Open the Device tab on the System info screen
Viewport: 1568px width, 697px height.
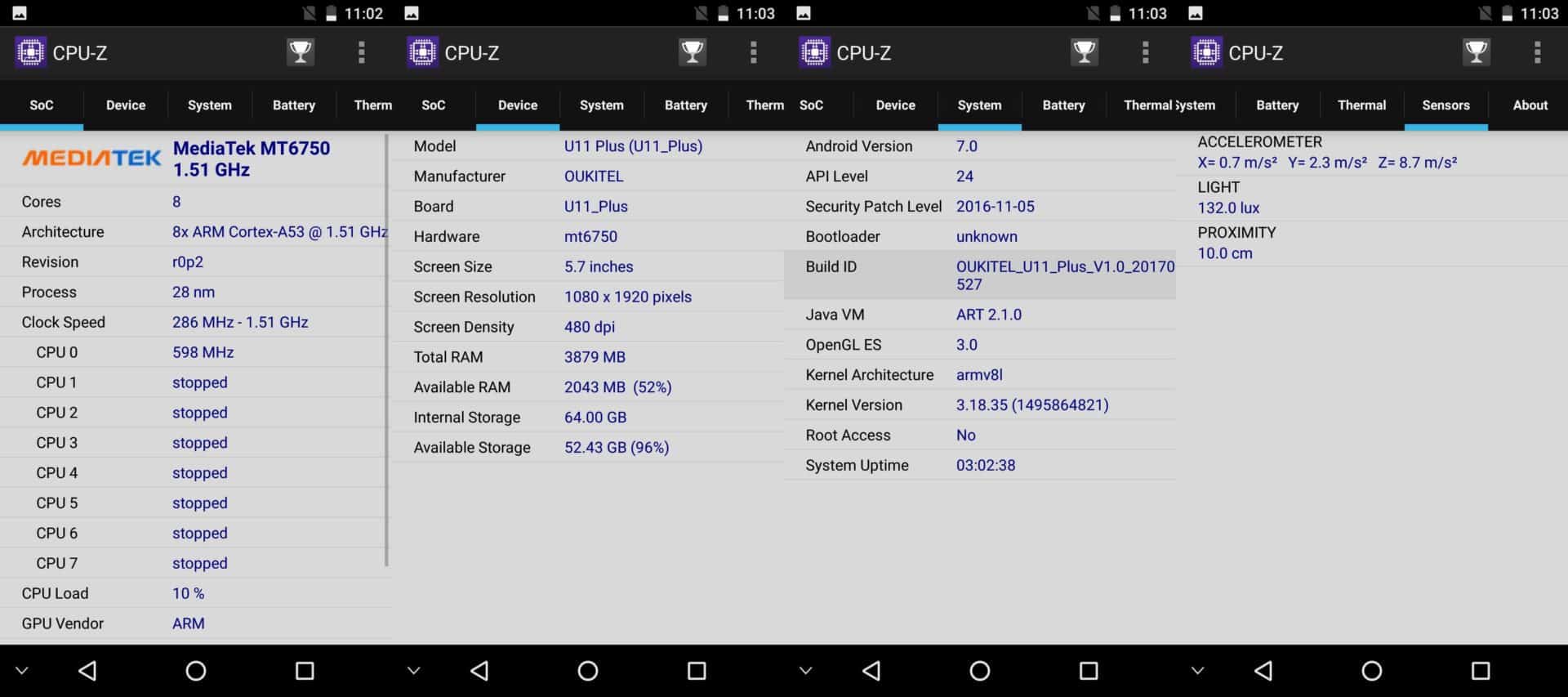pyautogui.click(x=896, y=105)
